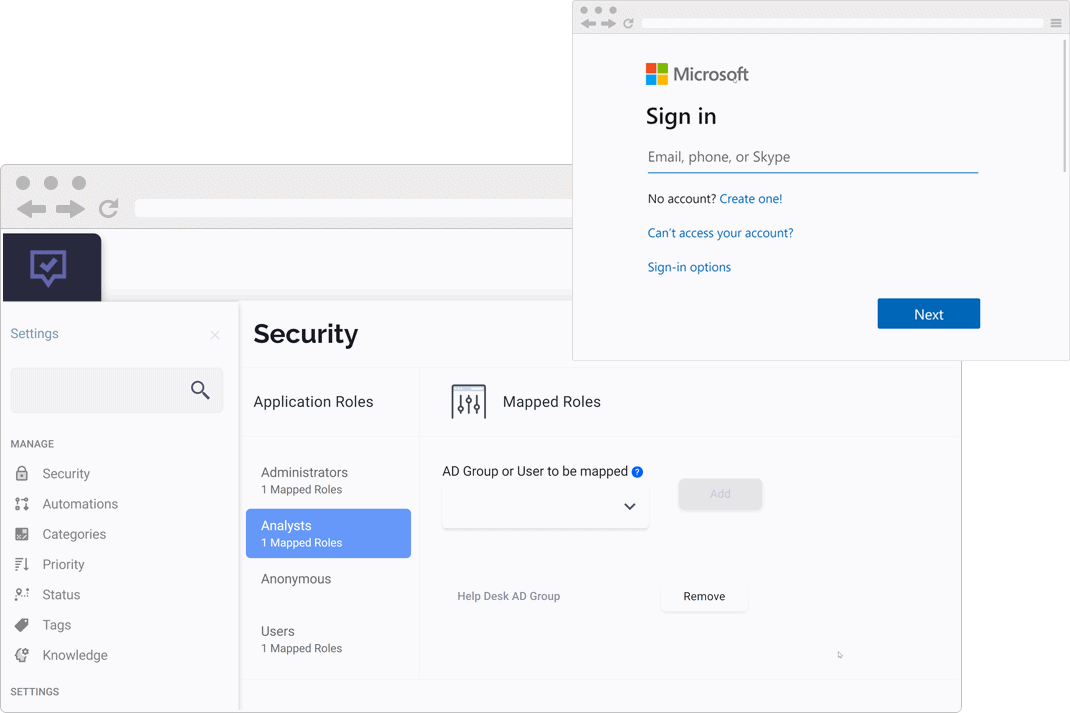Click the Status icon in sidebar

click(22, 594)
